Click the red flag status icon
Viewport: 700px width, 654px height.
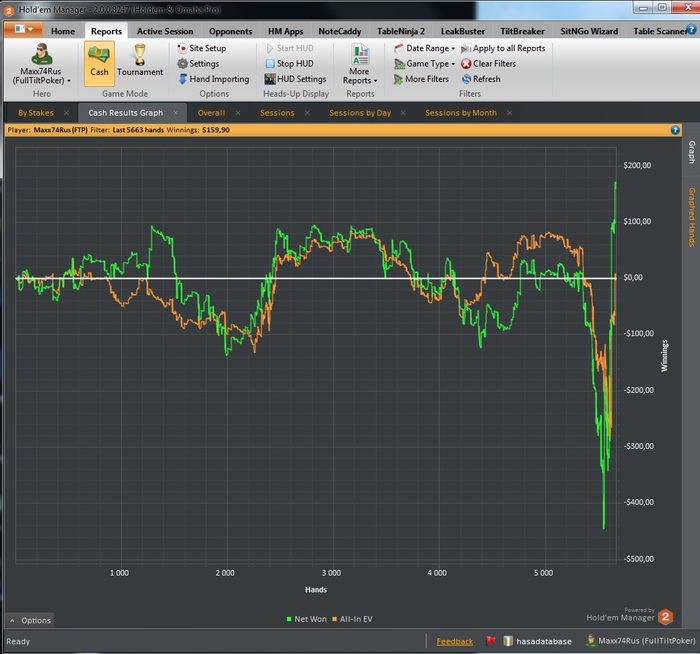[491, 641]
